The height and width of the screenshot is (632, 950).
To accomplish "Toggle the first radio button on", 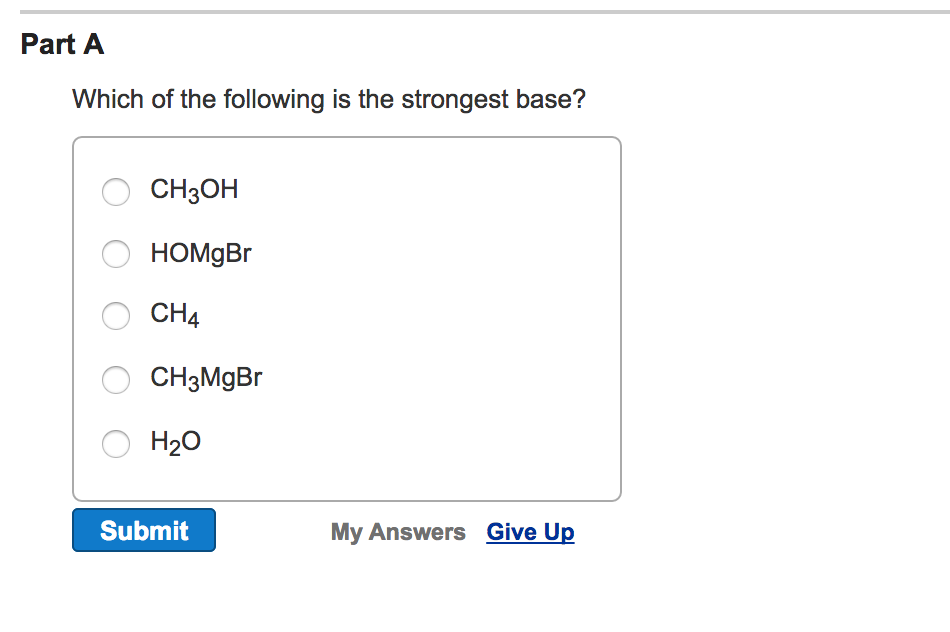I will click(116, 192).
